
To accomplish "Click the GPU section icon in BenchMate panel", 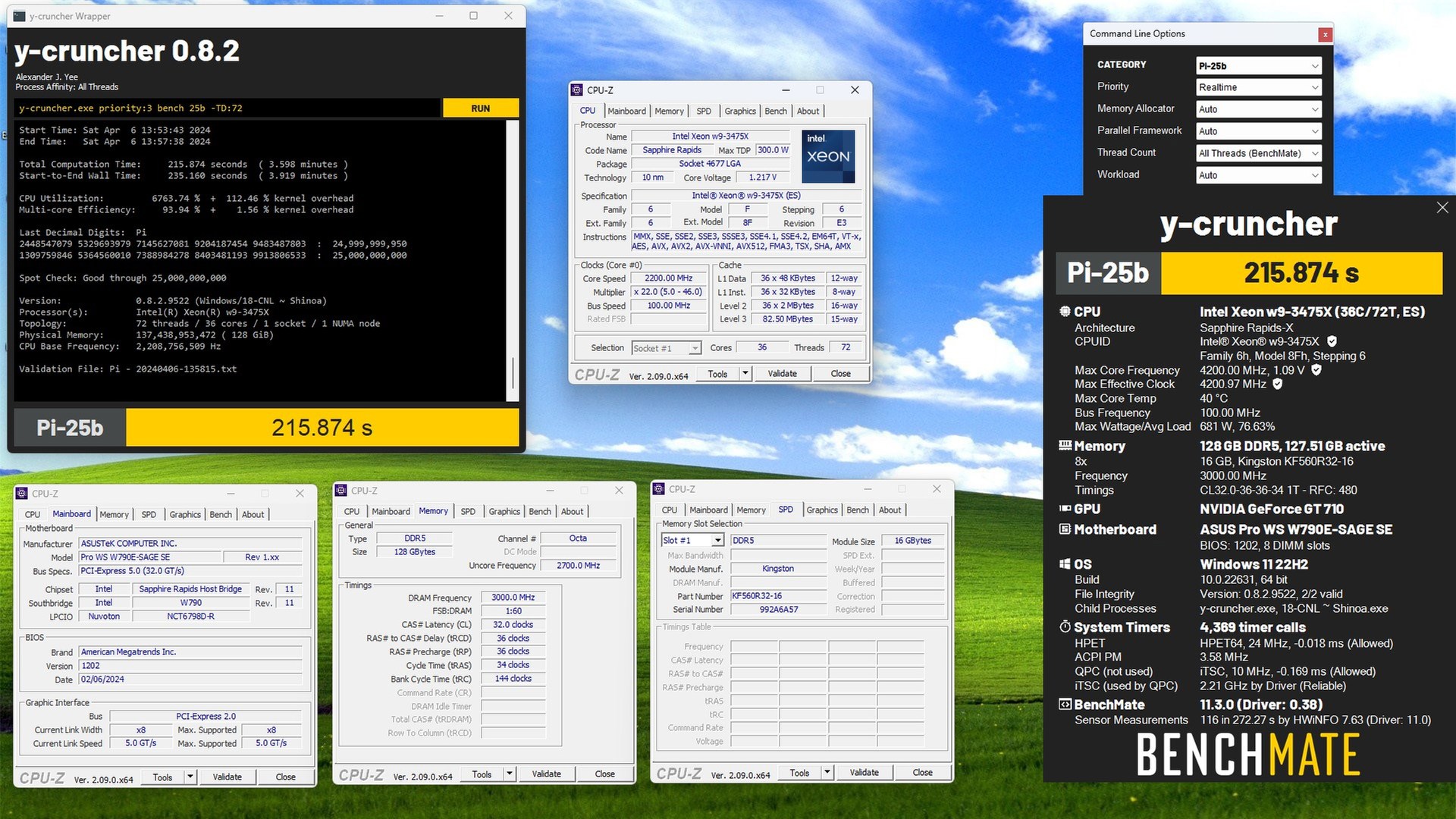I will (1065, 509).
